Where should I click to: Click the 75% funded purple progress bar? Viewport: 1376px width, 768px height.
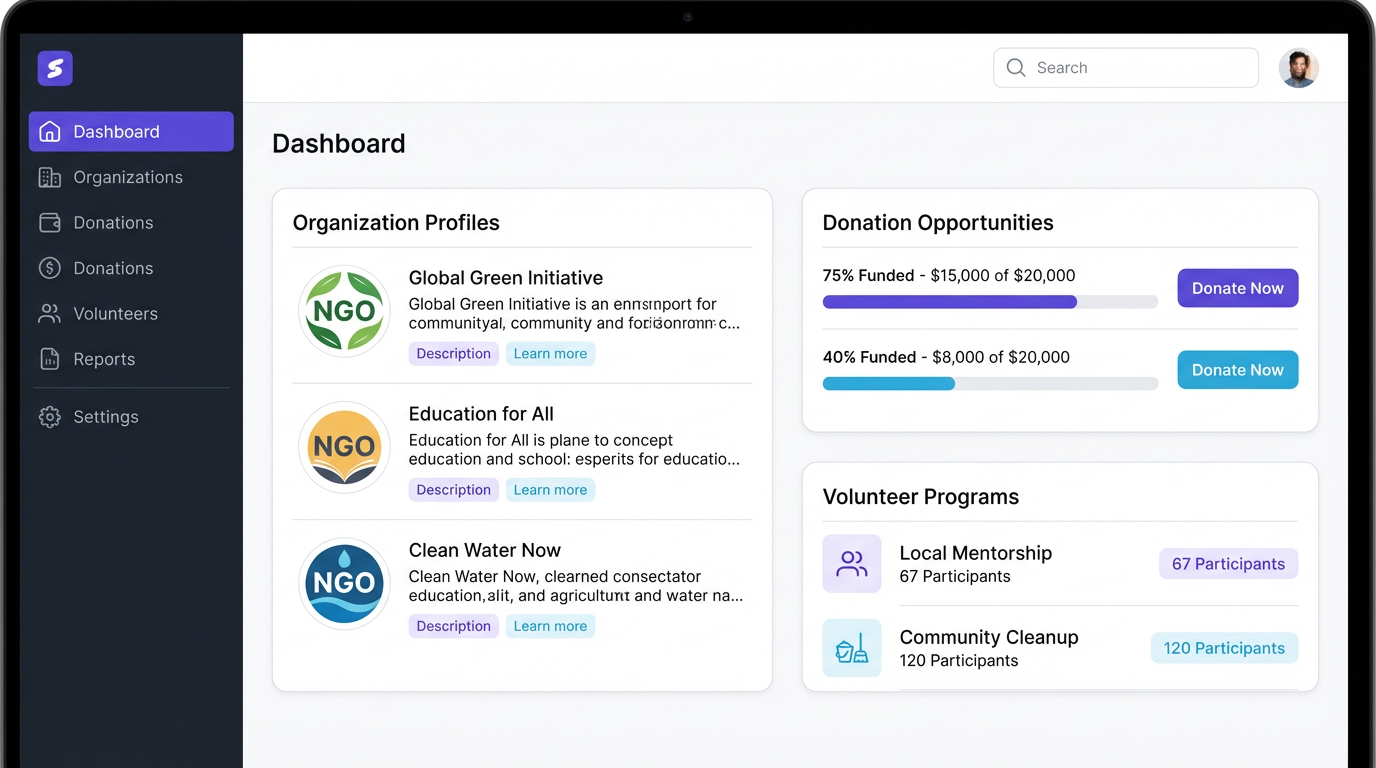coord(949,302)
